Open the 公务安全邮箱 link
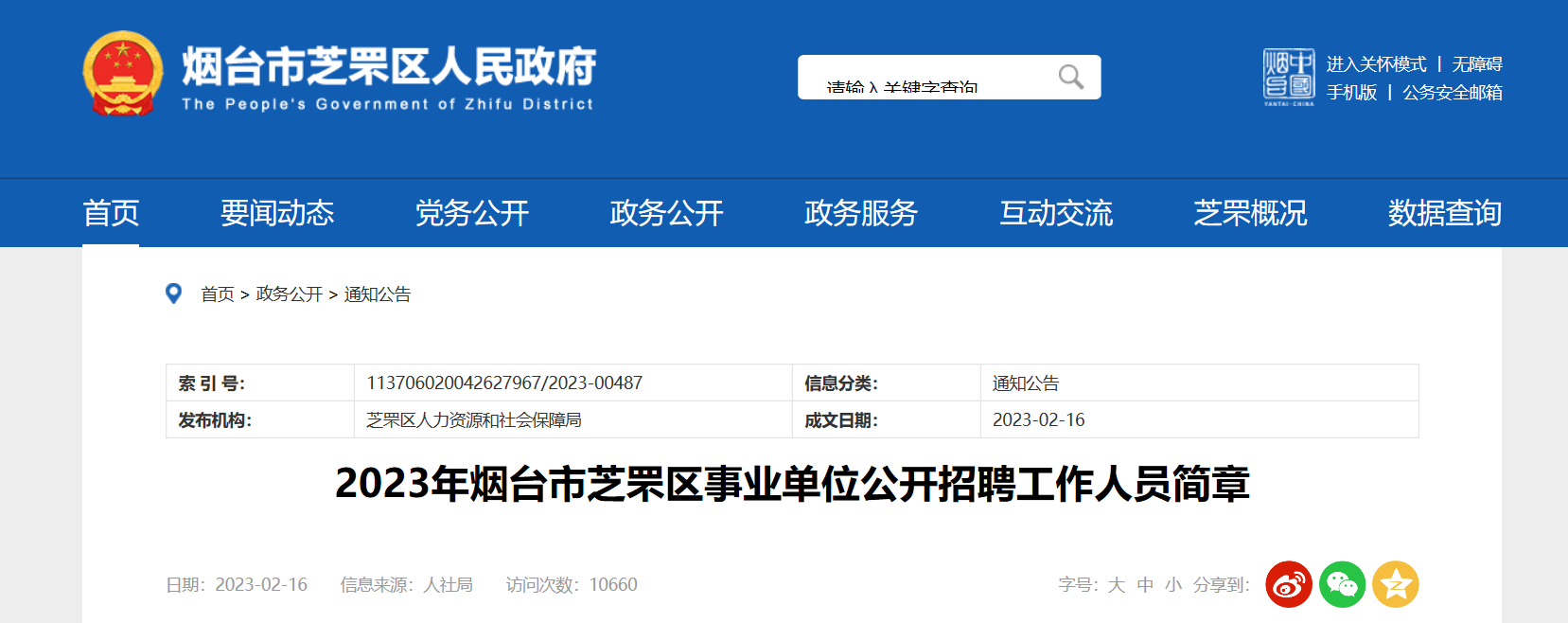This screenshot has height=623, width=1568. (x=1453, y=93)
